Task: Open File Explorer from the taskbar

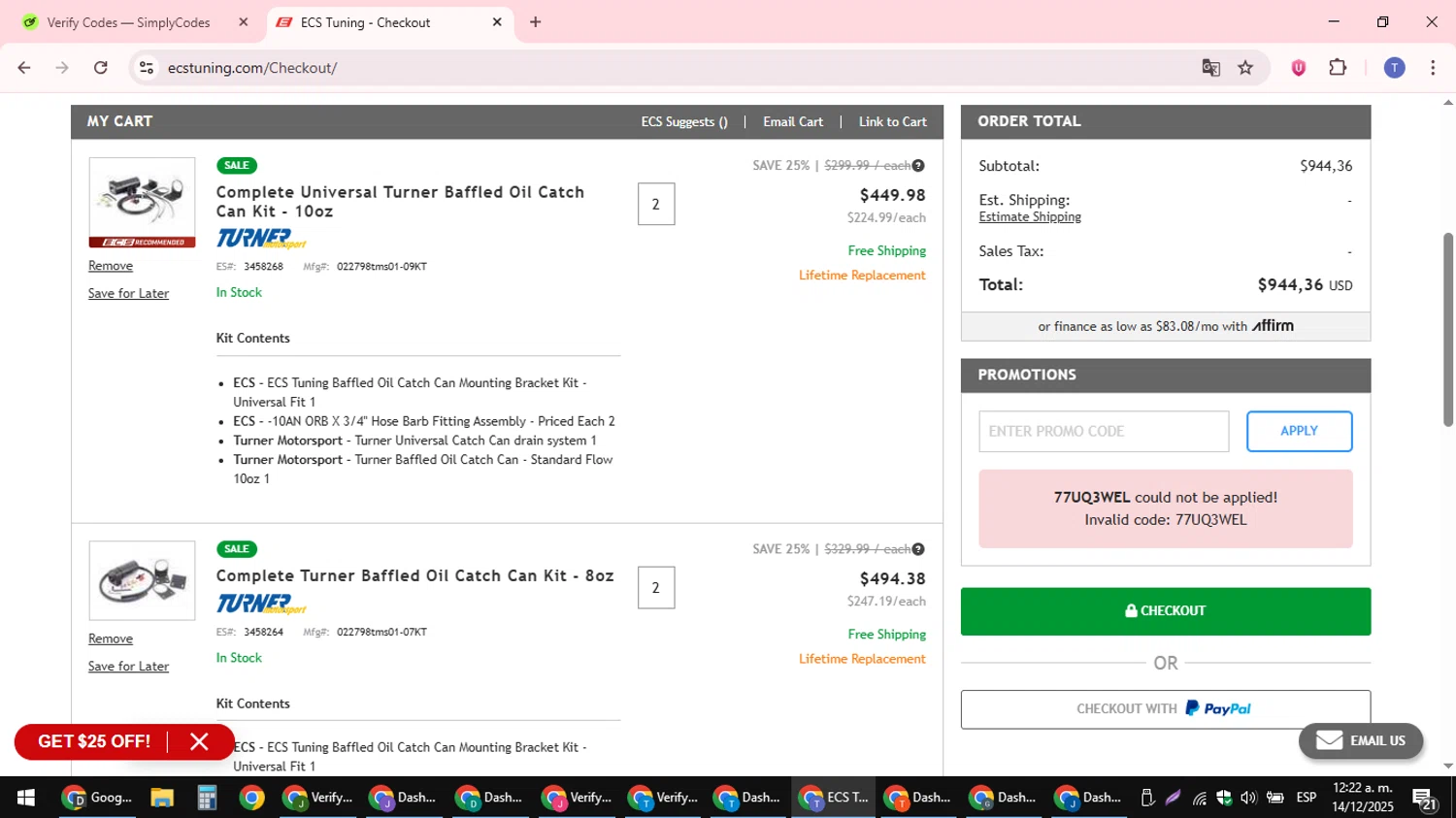Action: click(x=162, y=798)
